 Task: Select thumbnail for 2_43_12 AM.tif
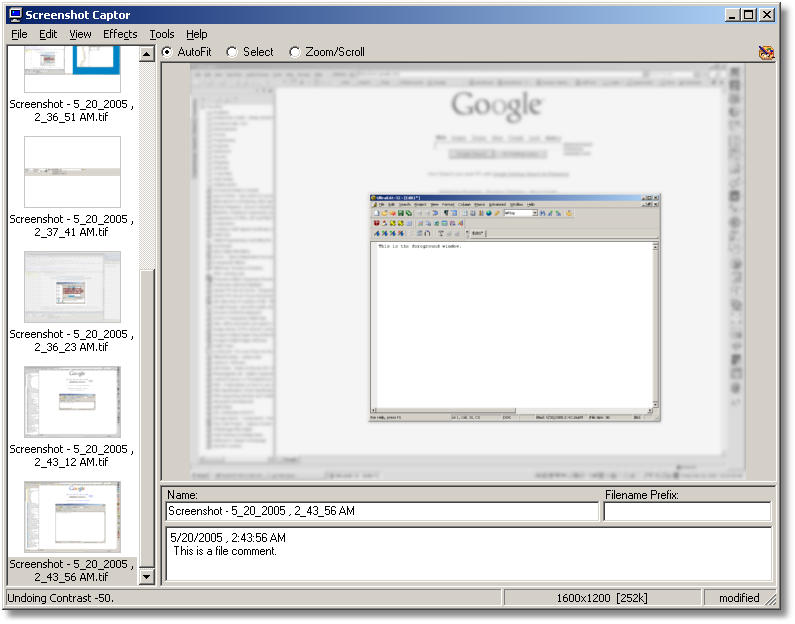[x=73, y=402]
